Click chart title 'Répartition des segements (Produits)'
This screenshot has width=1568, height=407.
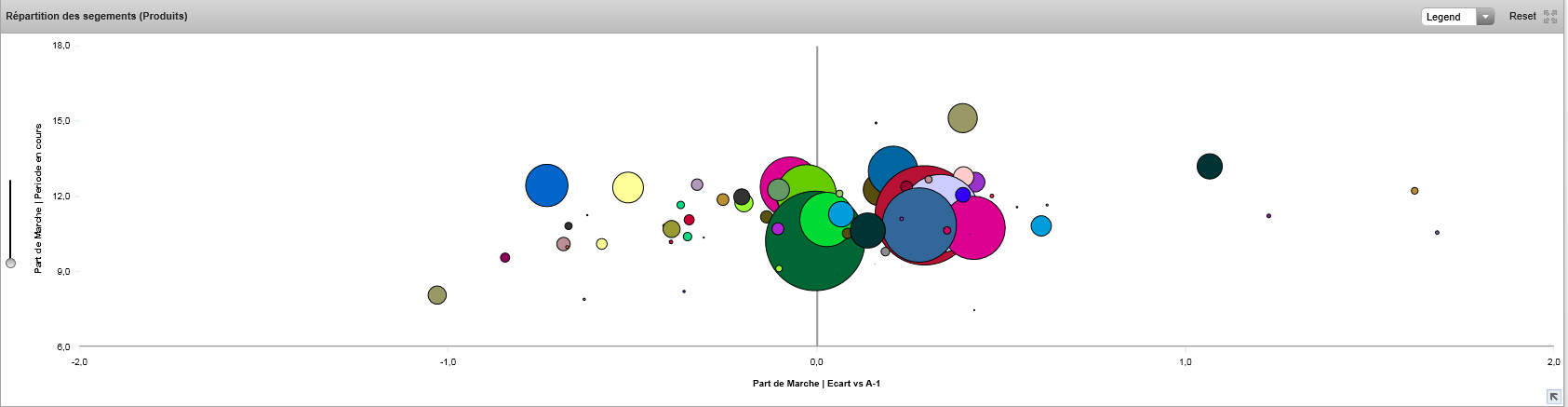point(97,16)
